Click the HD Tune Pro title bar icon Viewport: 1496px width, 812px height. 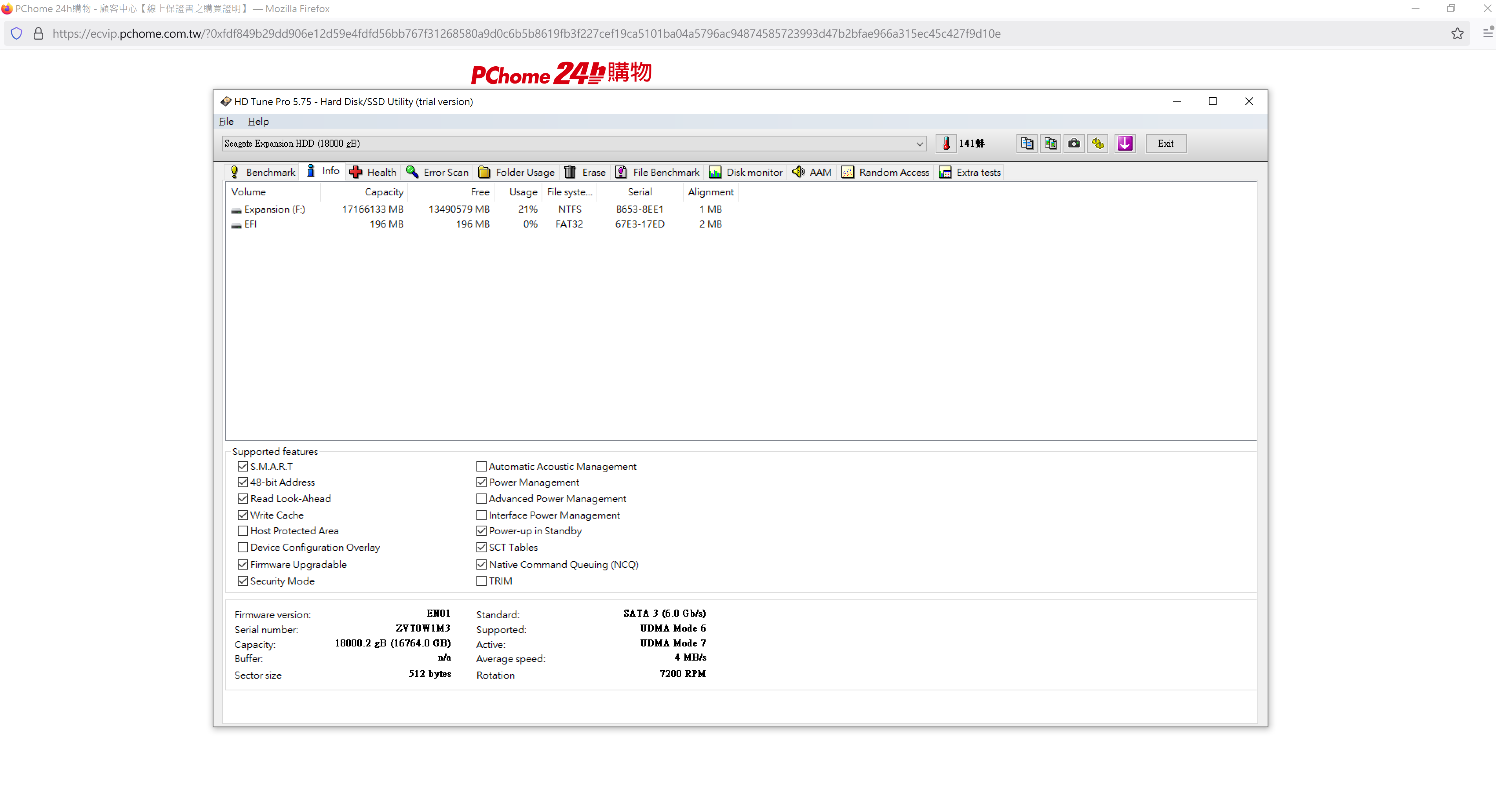coord(226,102)
